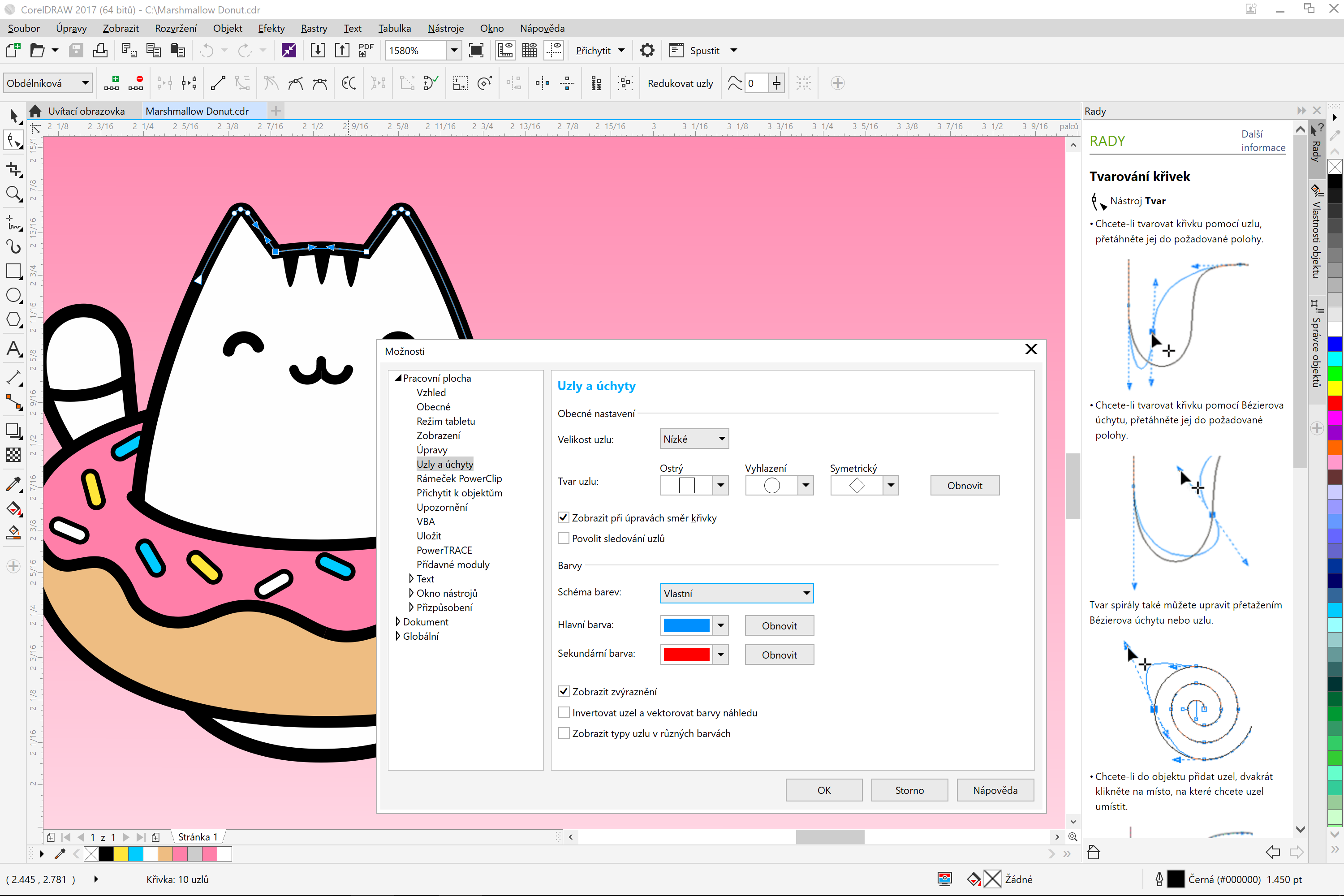Open the Symetrický node shape dropdown
The height and width of the screenshot is (896, 1344).
(x=892, y=485)
